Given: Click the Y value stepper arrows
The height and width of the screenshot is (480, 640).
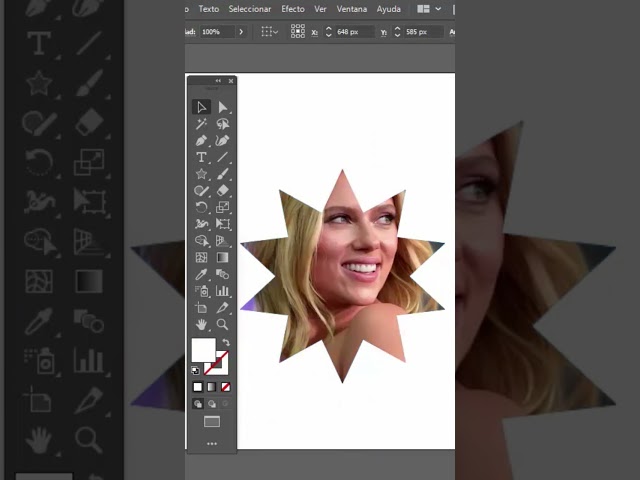Looking at the screenshot, I should point(397,31).
